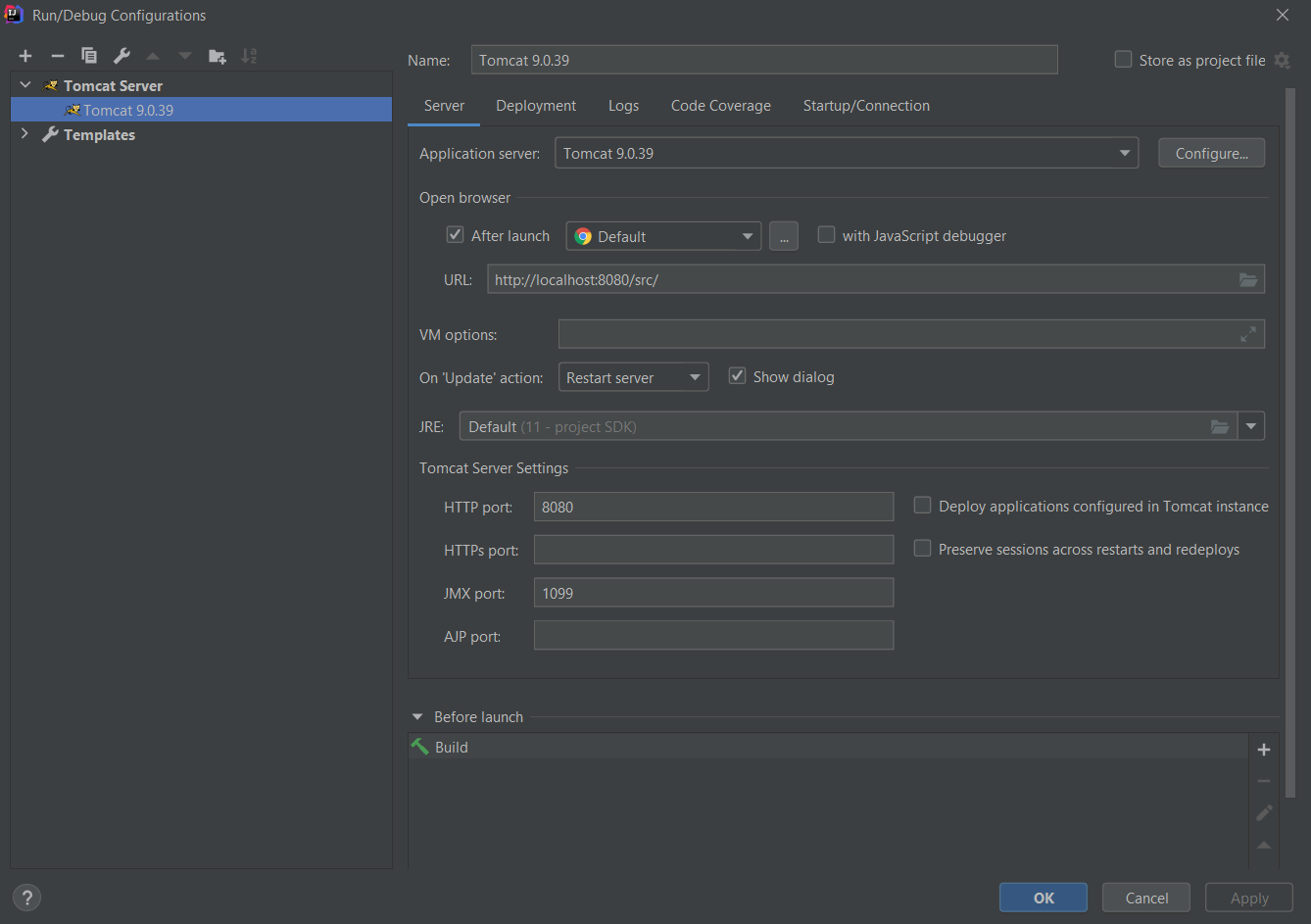1311x924 pixels.
Task: Click the IntelliJ IDEA logo in the title bar
Action: (x=15, y=15)
